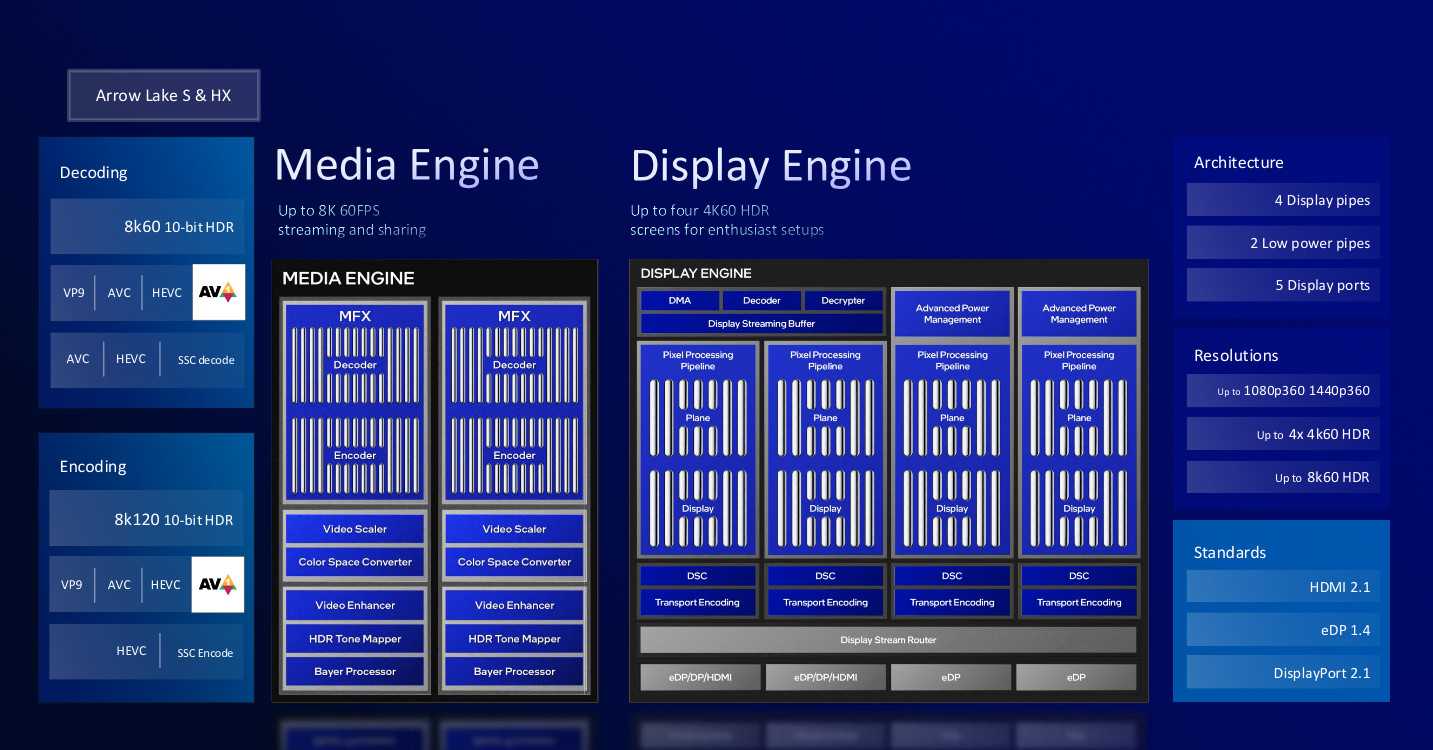Click the HDMI 2.1 standard
1433x750 pixels.
(1283, 587)
